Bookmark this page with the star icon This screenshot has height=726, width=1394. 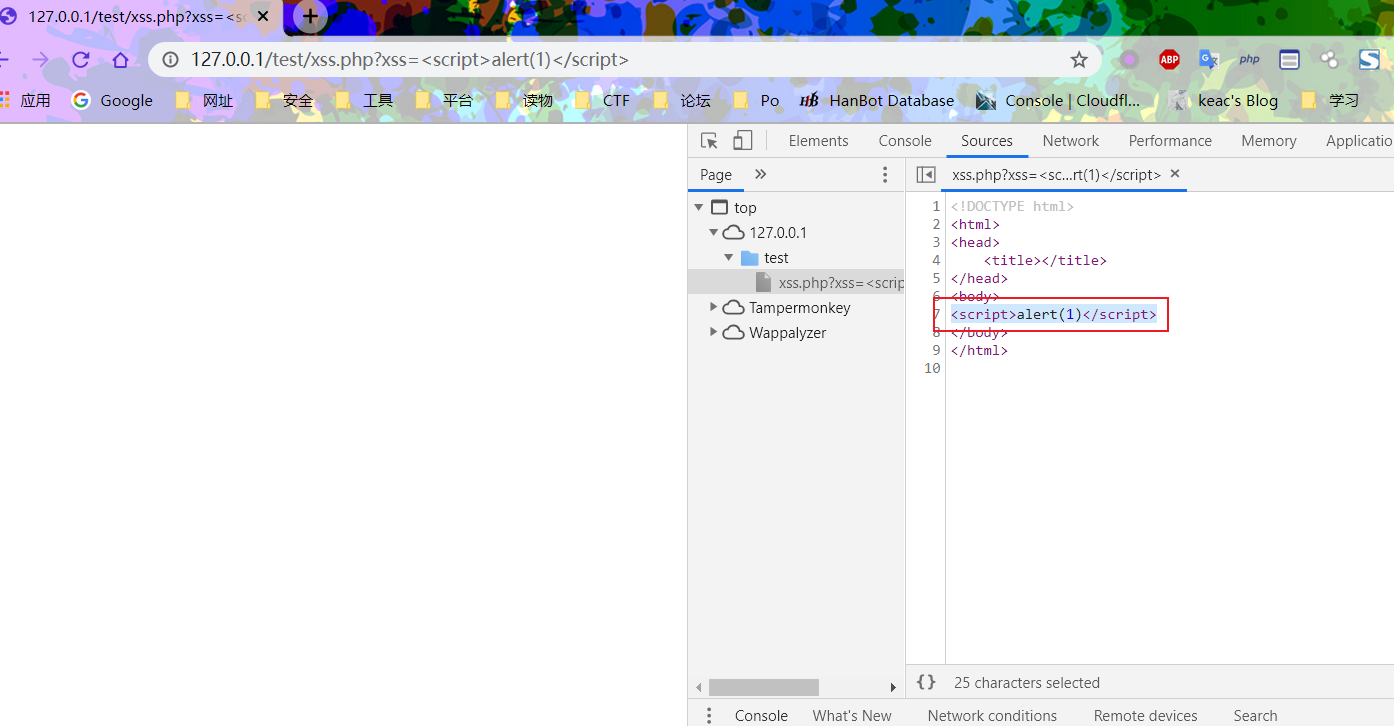click(x=1079, y=60)
